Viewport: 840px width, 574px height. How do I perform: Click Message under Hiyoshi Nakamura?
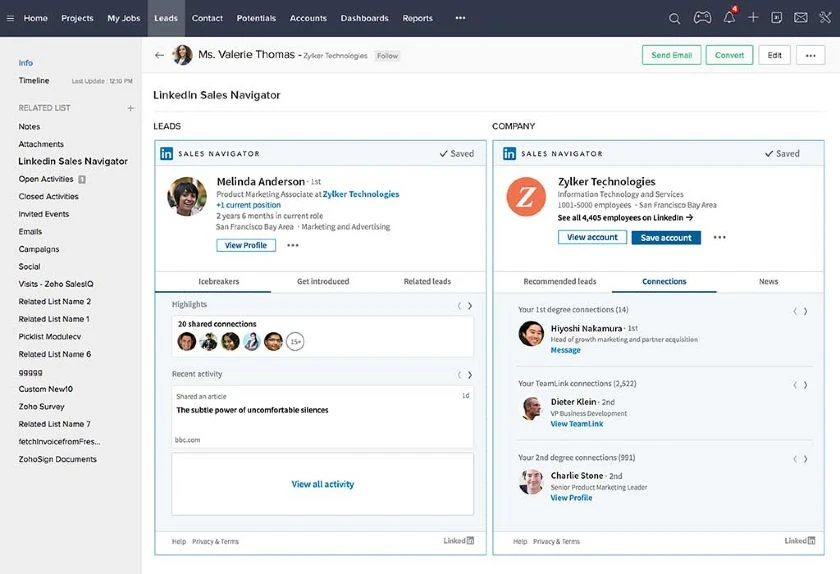[x=565, y=351]
